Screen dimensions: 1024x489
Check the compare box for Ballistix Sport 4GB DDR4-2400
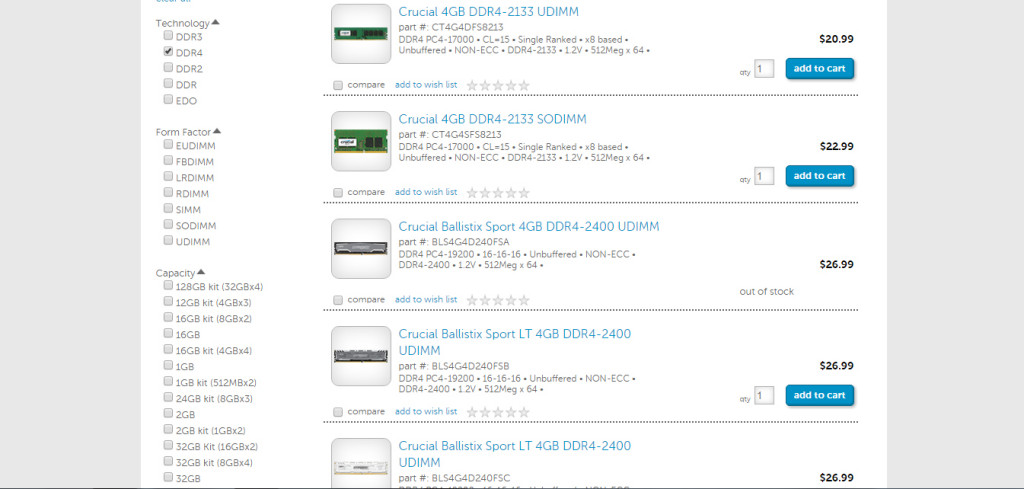click(x=338, y=300)
